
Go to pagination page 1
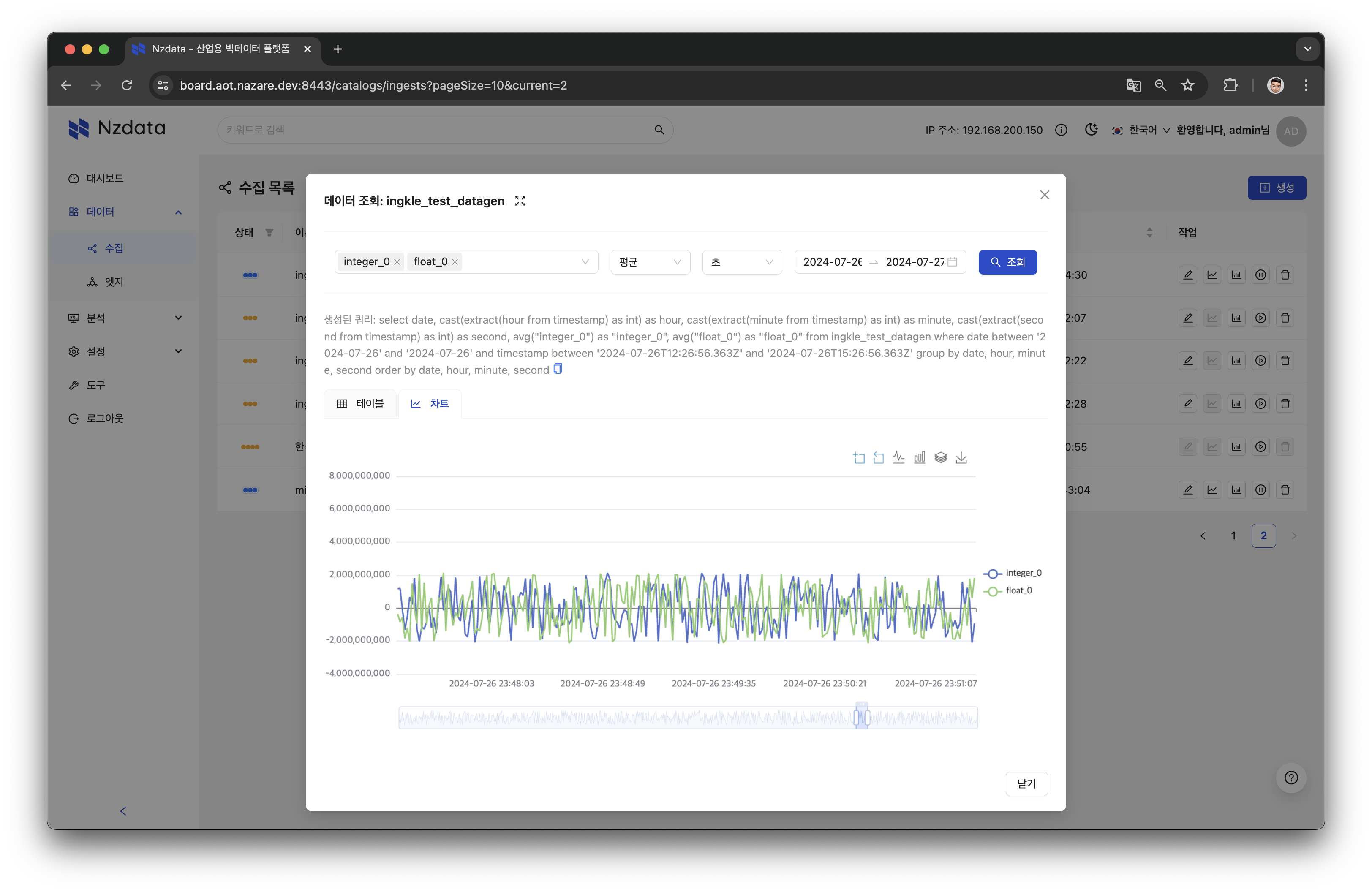(x=1233, y=535)
